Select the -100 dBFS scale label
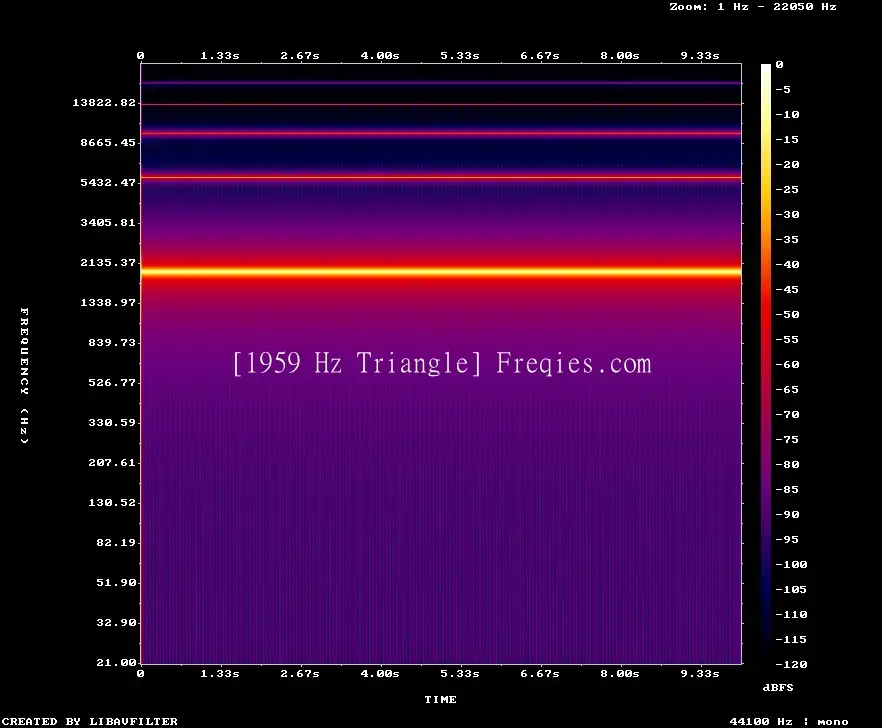Screen dimensions: 882x728 click(x=791, y=564)
